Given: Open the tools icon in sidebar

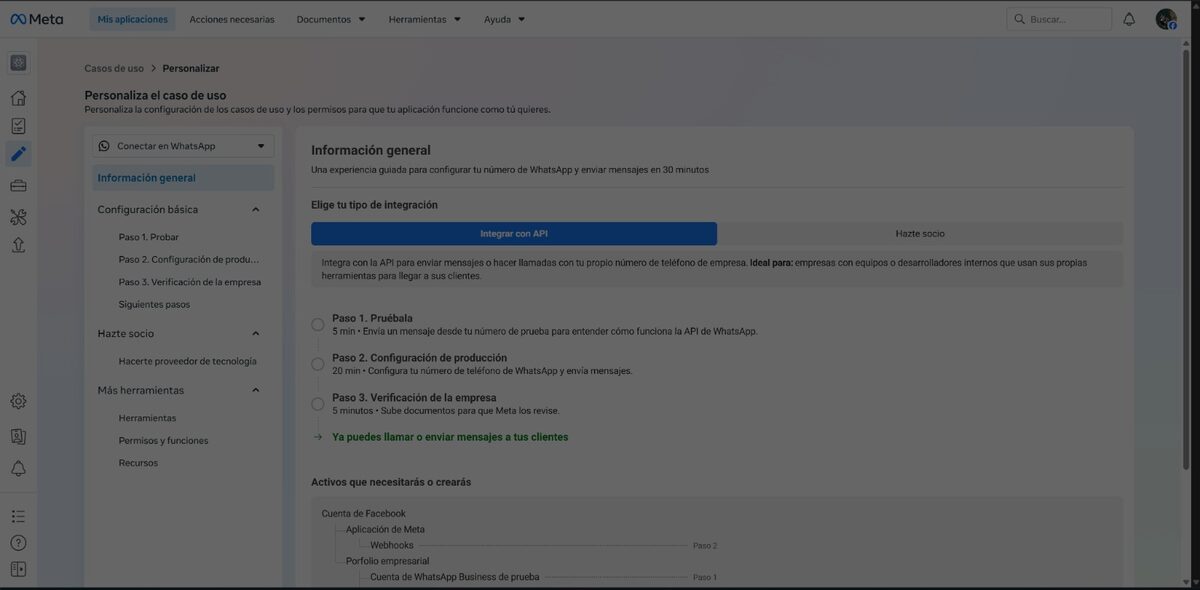Looking at the screenshot, I should [18, 217].
